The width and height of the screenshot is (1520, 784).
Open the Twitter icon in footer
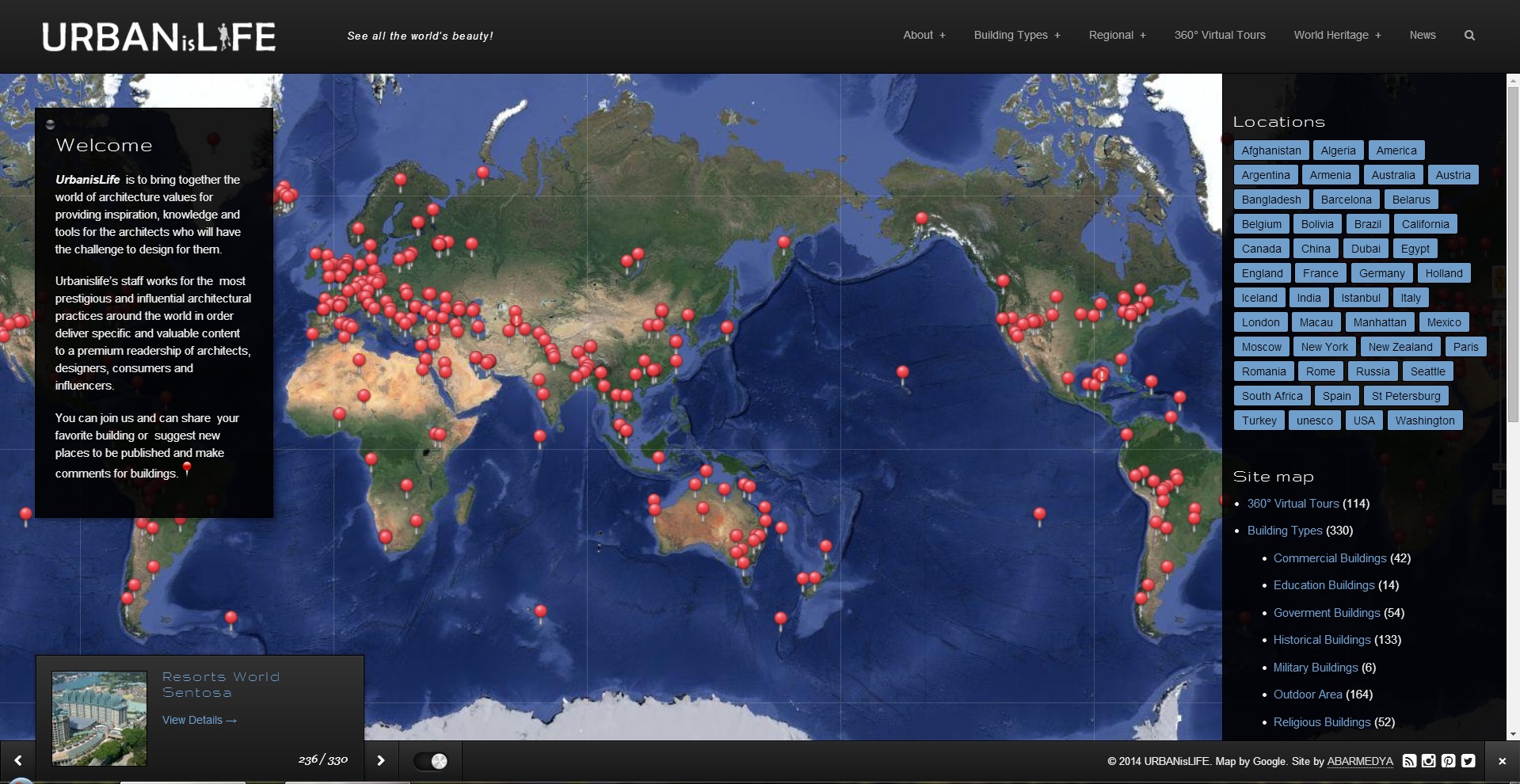click(x=1468, y=761)
